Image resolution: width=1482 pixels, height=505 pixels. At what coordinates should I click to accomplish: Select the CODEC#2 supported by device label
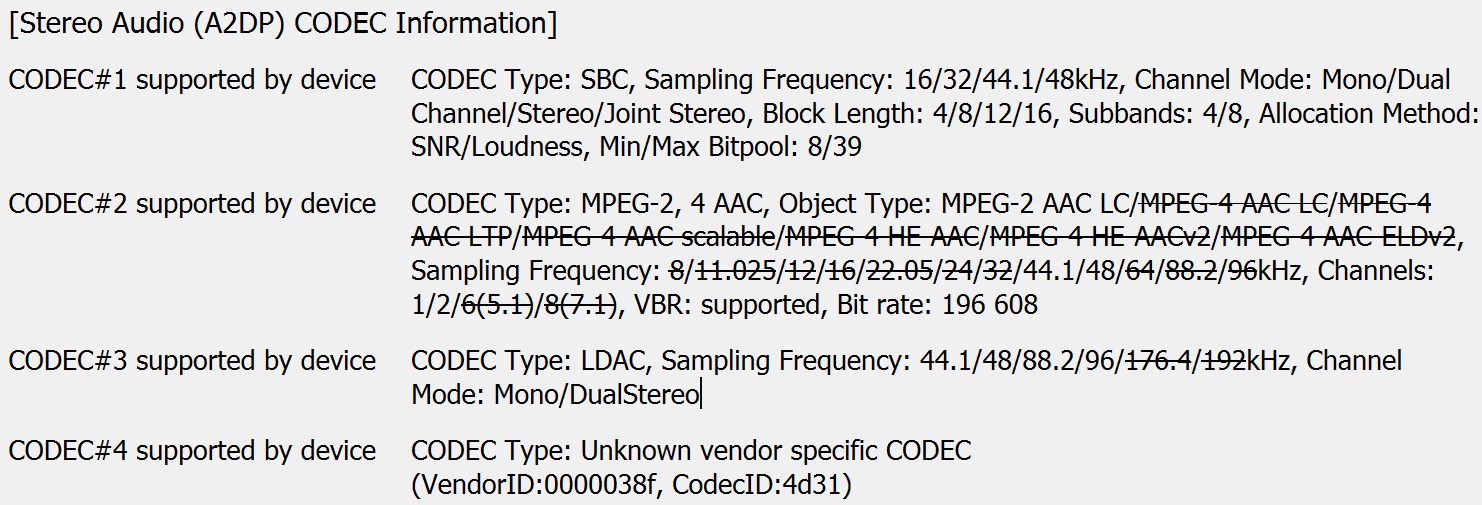192,204
